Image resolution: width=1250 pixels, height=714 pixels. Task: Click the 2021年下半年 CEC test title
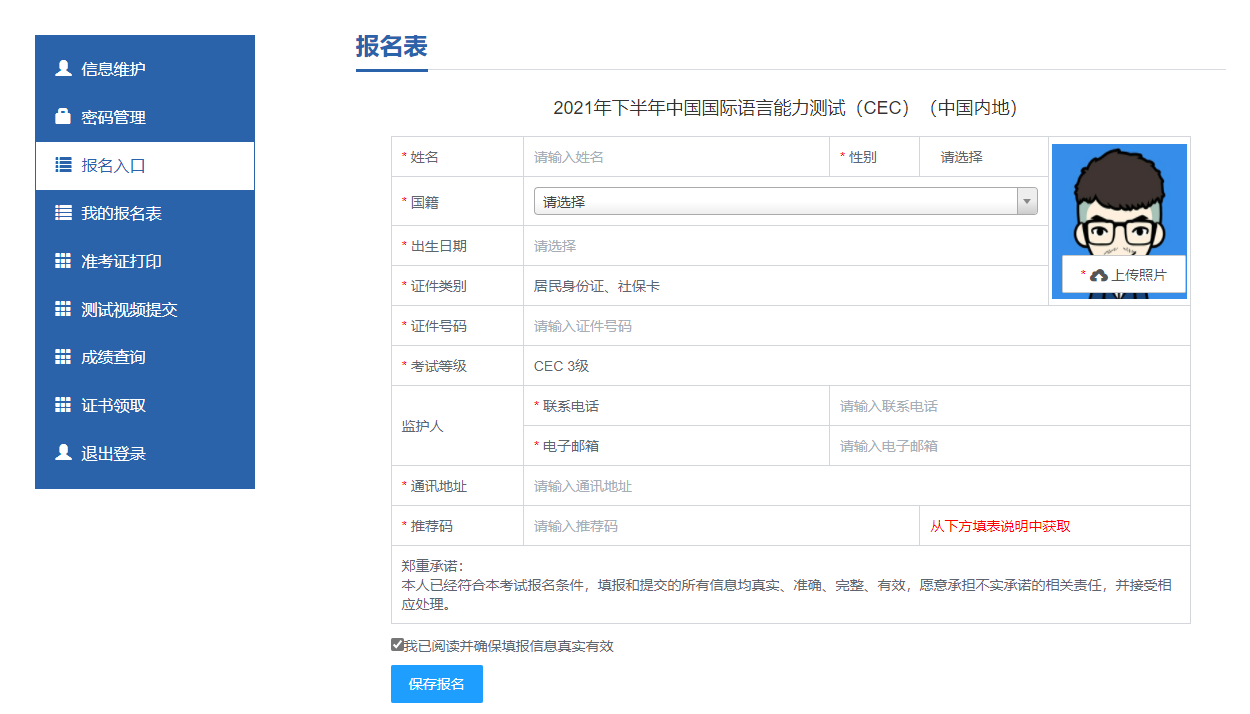786,108
